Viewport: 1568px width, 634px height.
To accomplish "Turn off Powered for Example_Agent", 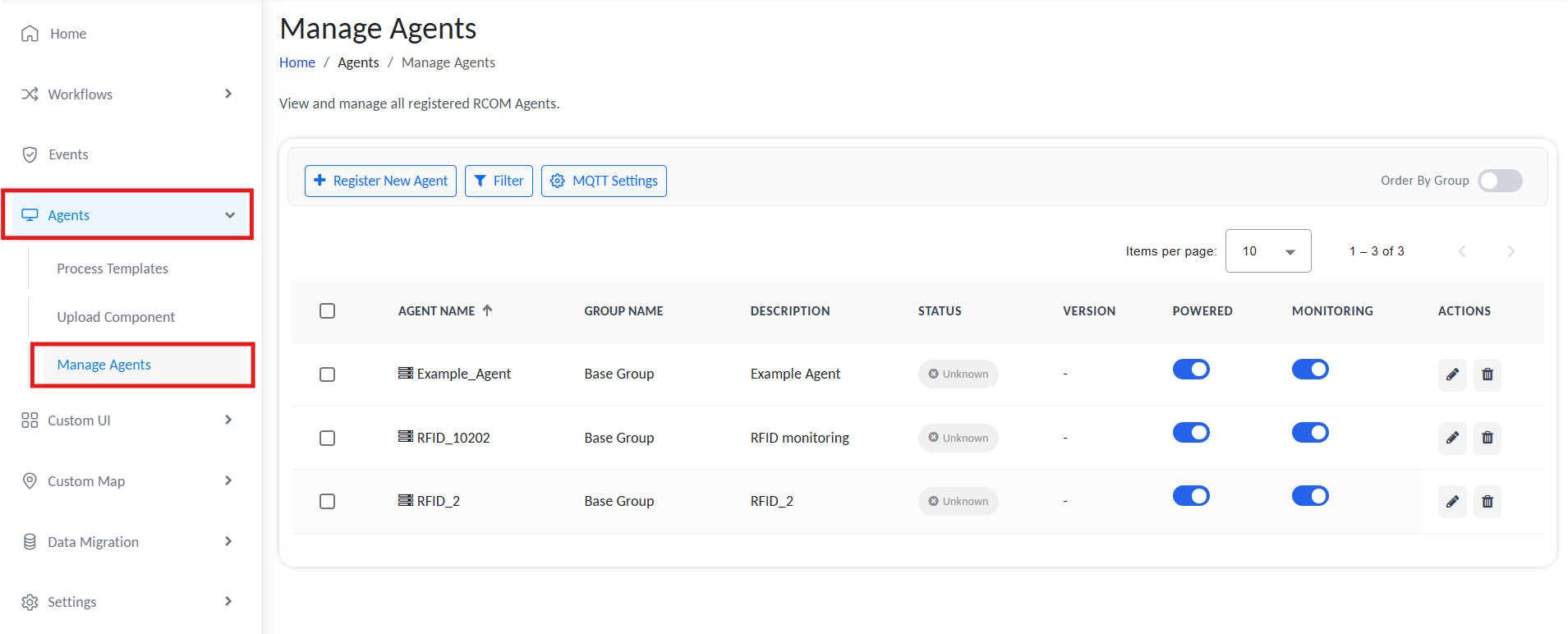I will [x=1190, y=370].
